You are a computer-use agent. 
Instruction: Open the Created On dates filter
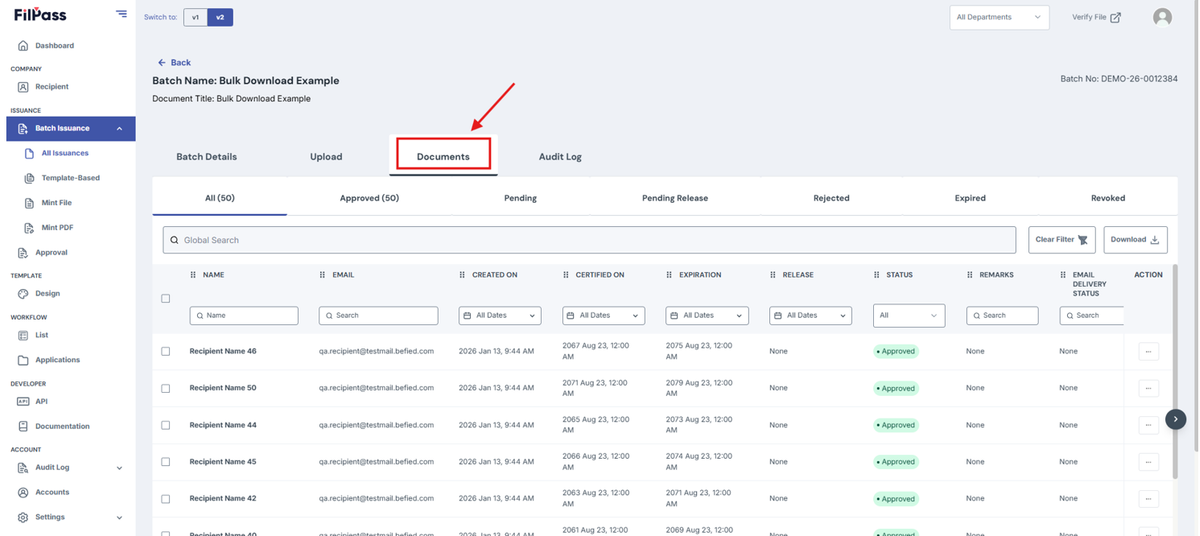(500, 315)
